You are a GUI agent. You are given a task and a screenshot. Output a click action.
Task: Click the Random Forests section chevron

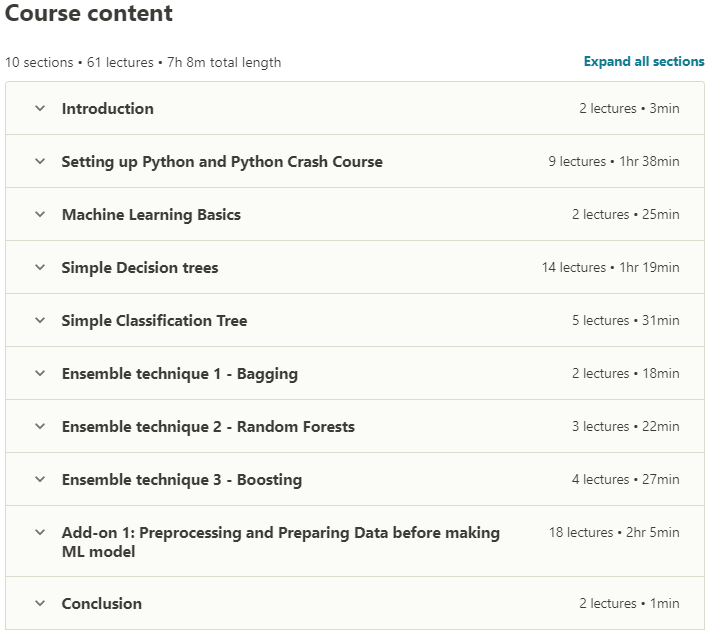coord(40,427)
